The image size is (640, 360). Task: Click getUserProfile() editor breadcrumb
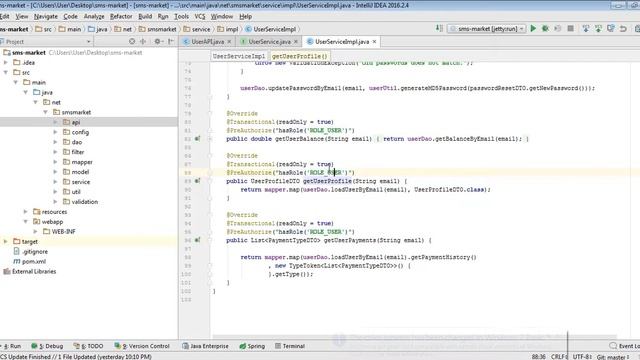click(x=300, y=56)
